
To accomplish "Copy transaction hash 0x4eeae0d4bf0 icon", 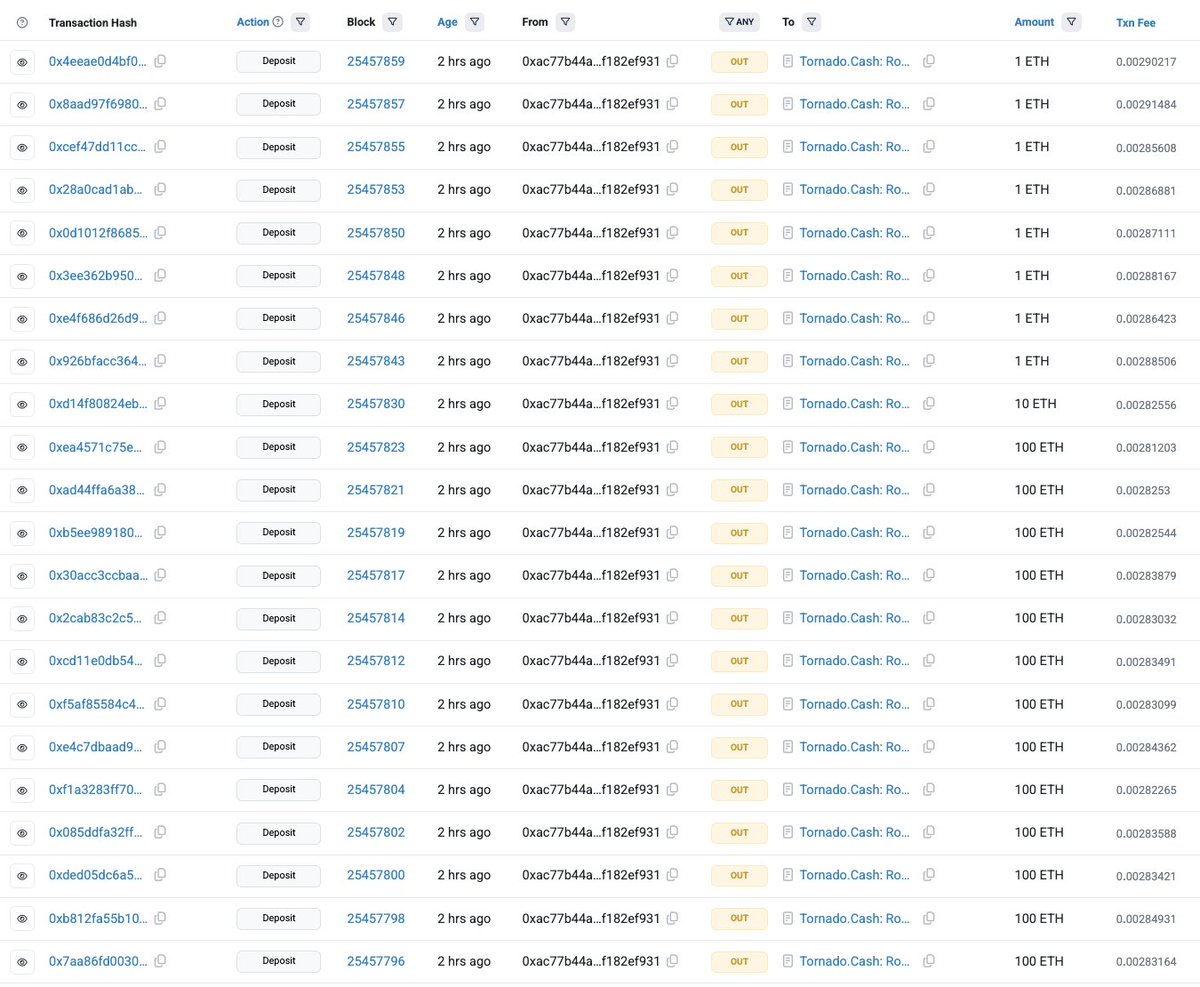I will 160,62.
